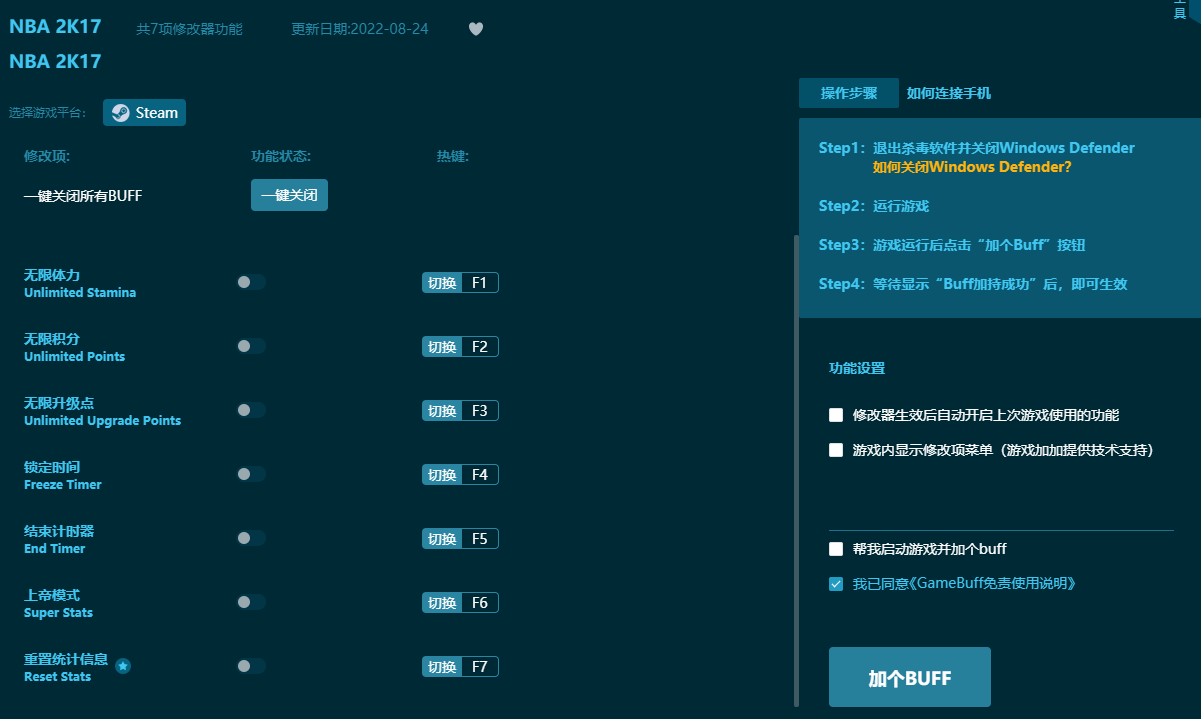Click 切换 for the F5 hotkey

pyautogui.click(x=442, y=539)
